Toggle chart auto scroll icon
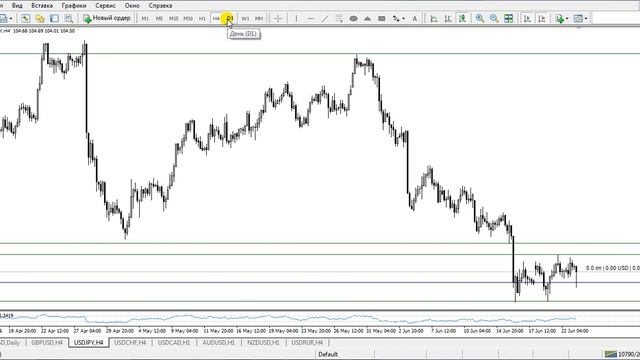Image resolution: width=640 pixels, height=360 pixels. click(527, 18)
